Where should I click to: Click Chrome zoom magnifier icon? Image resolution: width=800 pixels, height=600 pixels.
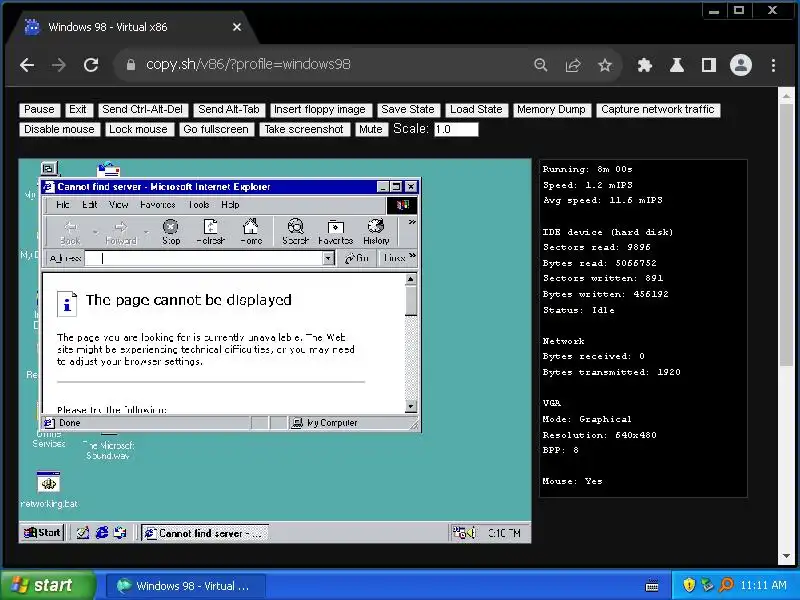(540, 65)
